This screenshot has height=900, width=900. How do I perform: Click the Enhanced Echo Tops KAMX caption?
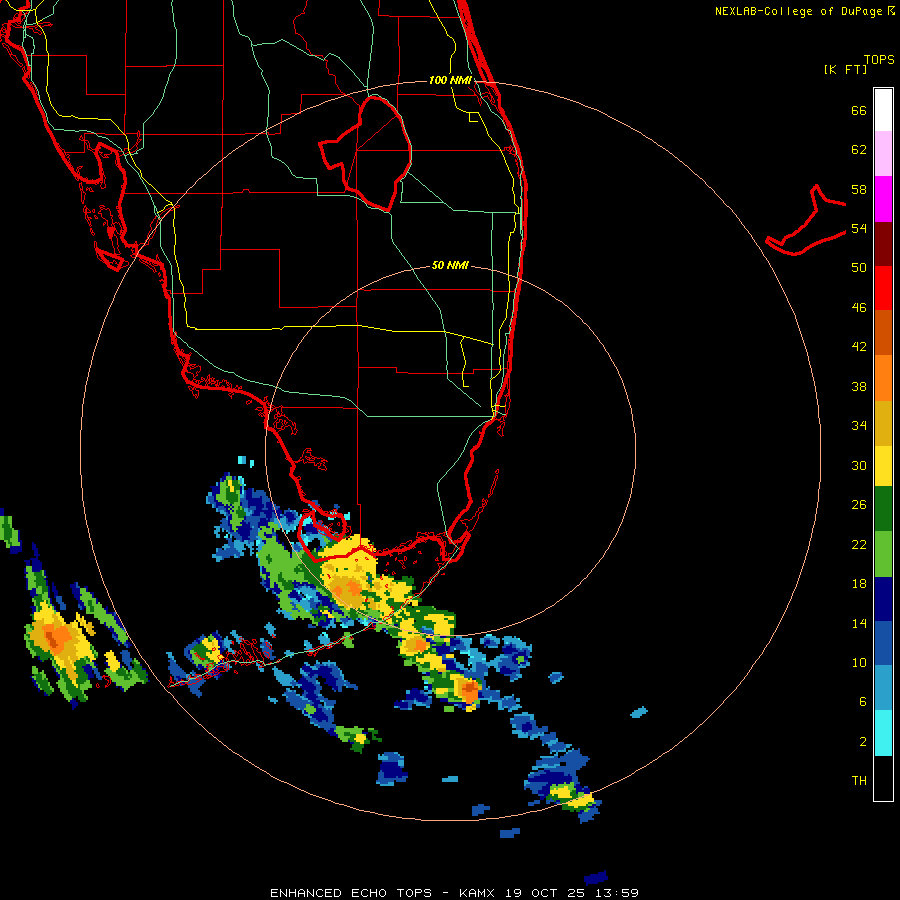[454, 893]
